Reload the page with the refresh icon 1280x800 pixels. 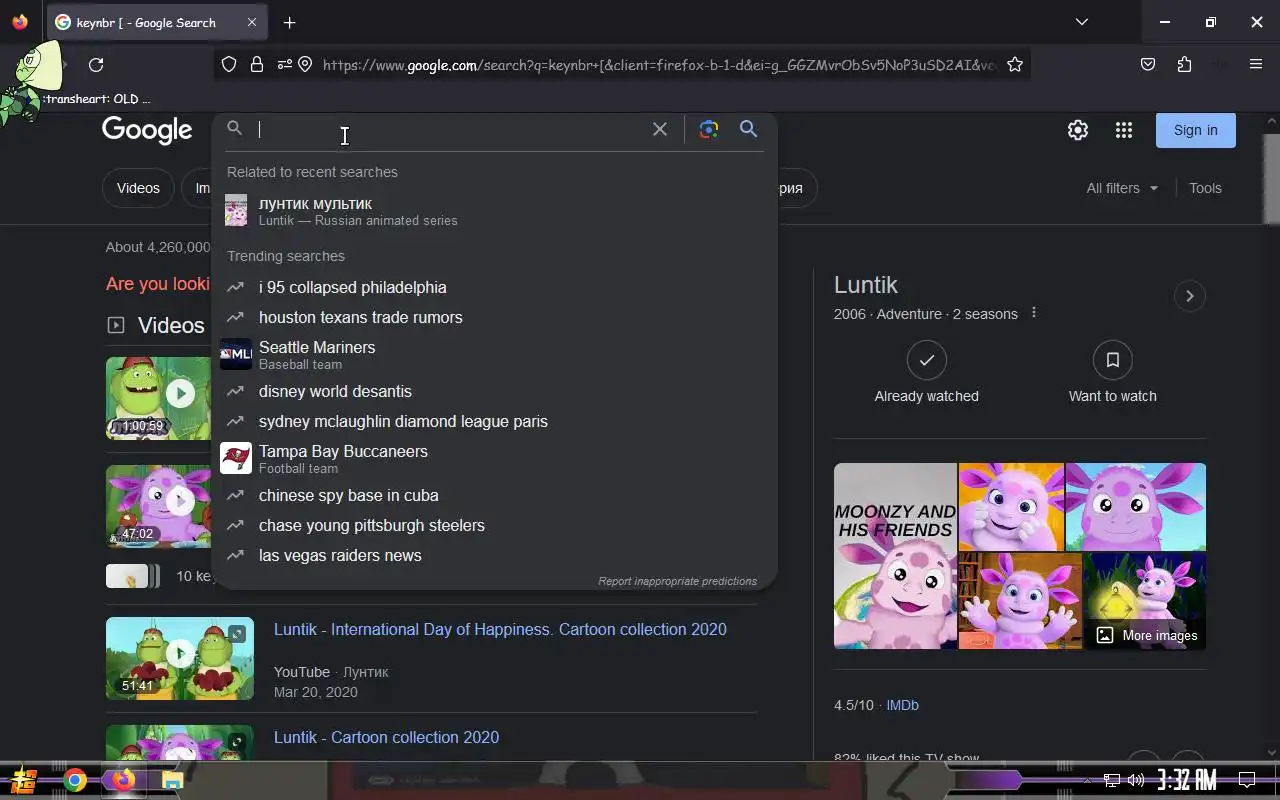[96, 65]
